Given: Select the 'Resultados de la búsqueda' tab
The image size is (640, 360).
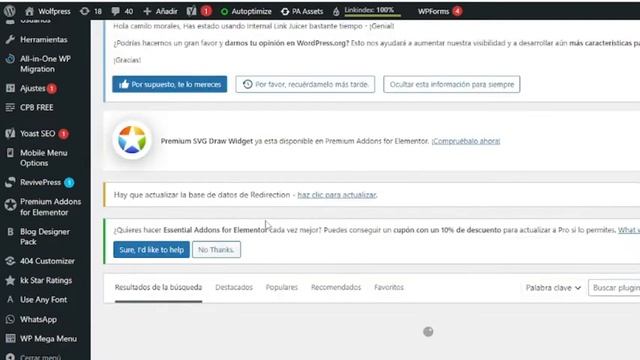Looking at the screenshot, I should pos(158,287).
